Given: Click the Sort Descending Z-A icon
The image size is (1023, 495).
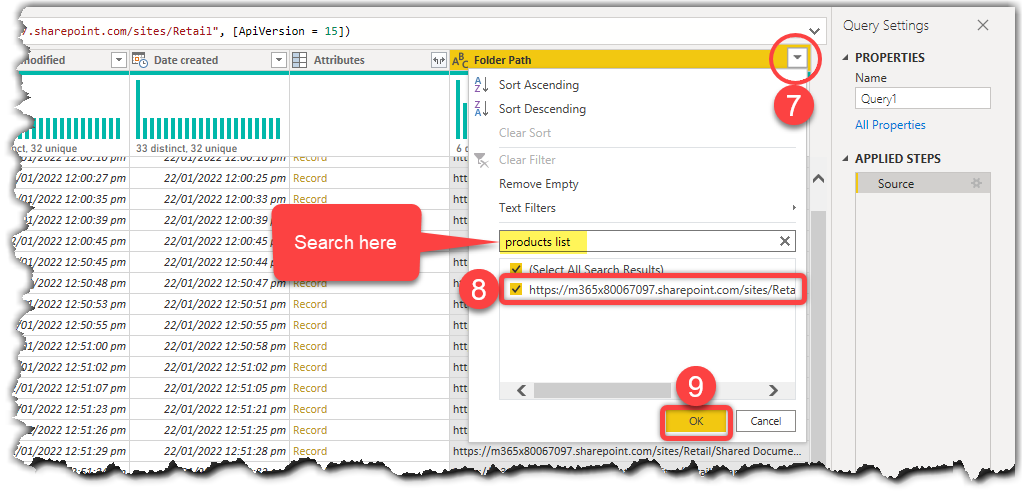Looking at the screenshot, I should (x=481, y=109).
